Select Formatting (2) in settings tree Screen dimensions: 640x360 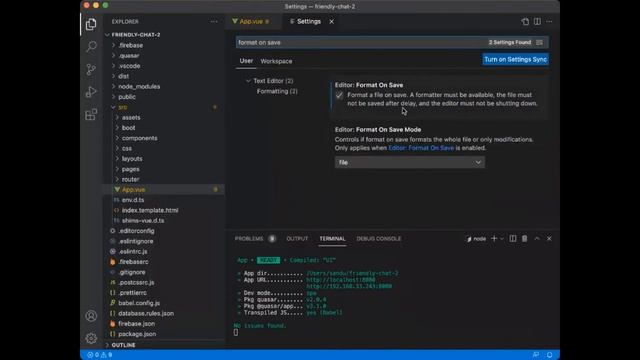point(277,91)
